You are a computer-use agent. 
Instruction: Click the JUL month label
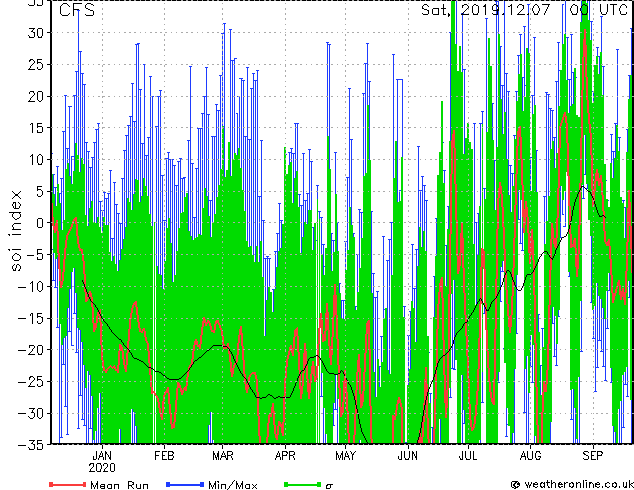coord(468,456)
